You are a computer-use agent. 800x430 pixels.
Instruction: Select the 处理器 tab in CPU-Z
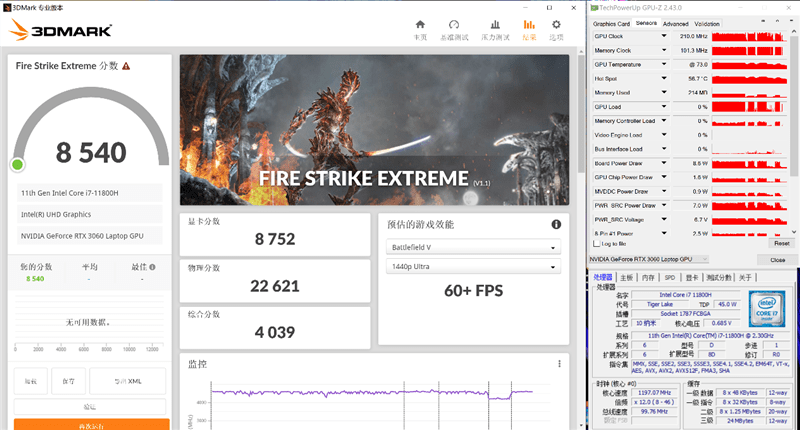click(603, 277)
